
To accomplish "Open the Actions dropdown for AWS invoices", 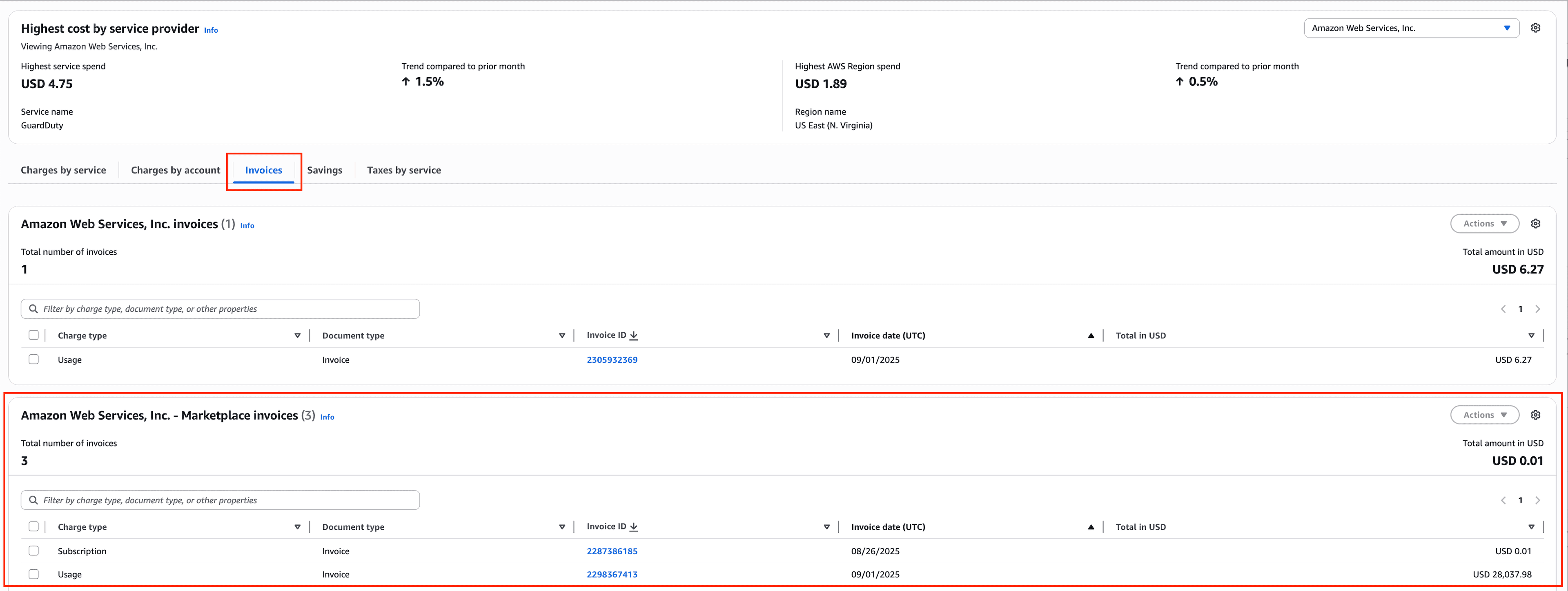I will [1485, 223].
